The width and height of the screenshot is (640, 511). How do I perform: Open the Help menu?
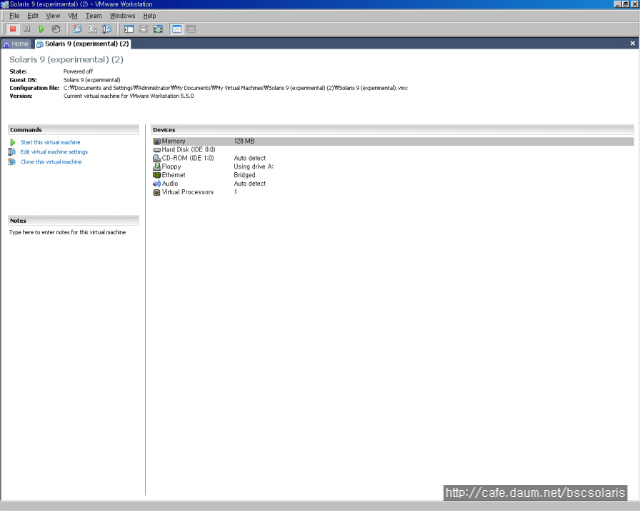(149, 16)
